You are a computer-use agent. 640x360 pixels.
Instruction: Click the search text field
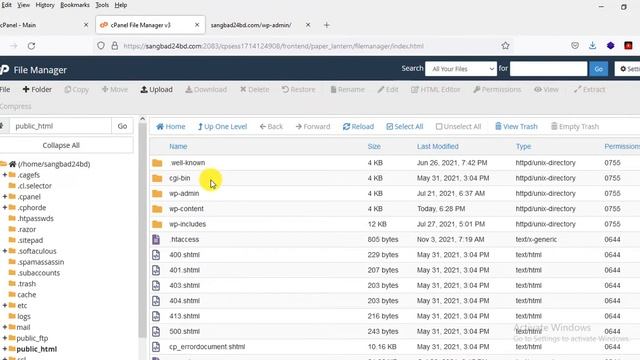549,69
